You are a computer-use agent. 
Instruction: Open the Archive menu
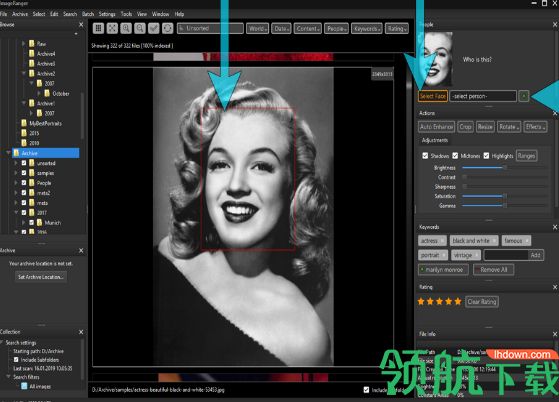[x=20, y=14]
